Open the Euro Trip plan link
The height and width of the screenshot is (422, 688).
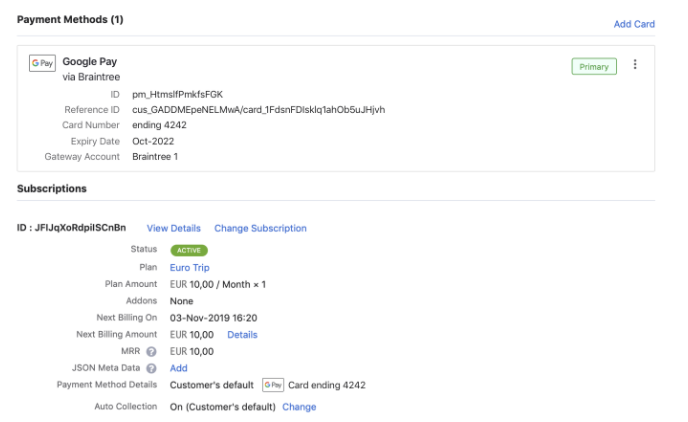pos(190,267)
